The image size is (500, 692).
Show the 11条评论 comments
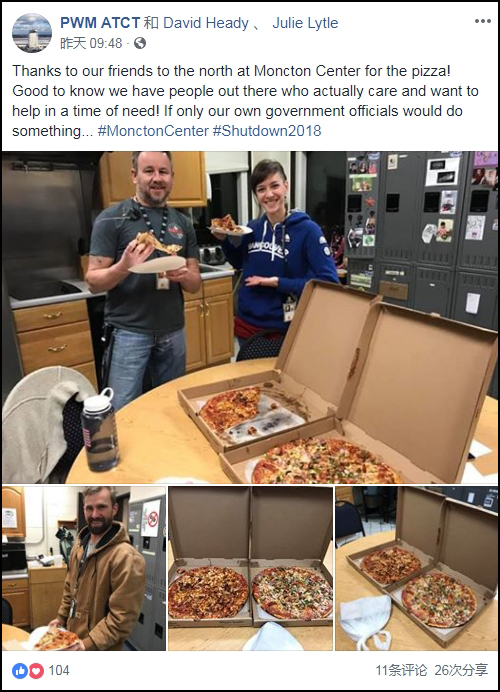tap(401, 671)
